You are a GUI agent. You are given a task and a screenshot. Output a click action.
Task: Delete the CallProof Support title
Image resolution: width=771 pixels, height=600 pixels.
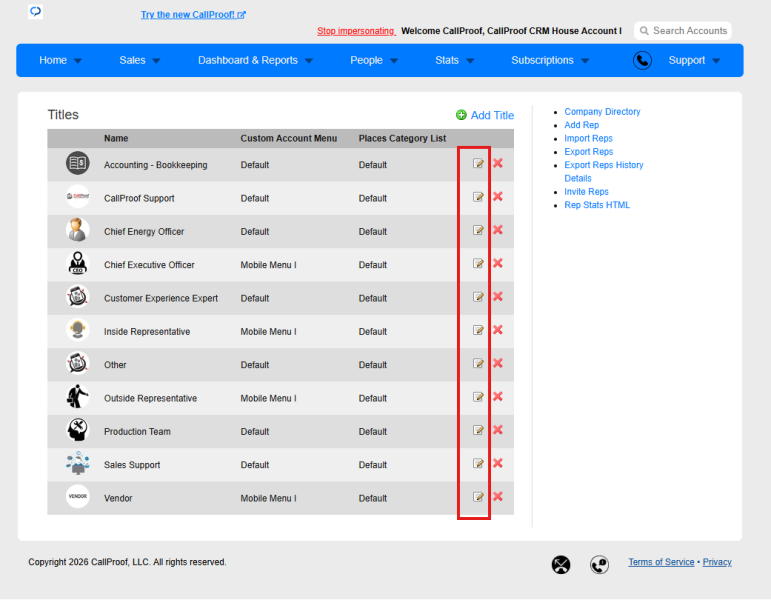click(498, 197)
